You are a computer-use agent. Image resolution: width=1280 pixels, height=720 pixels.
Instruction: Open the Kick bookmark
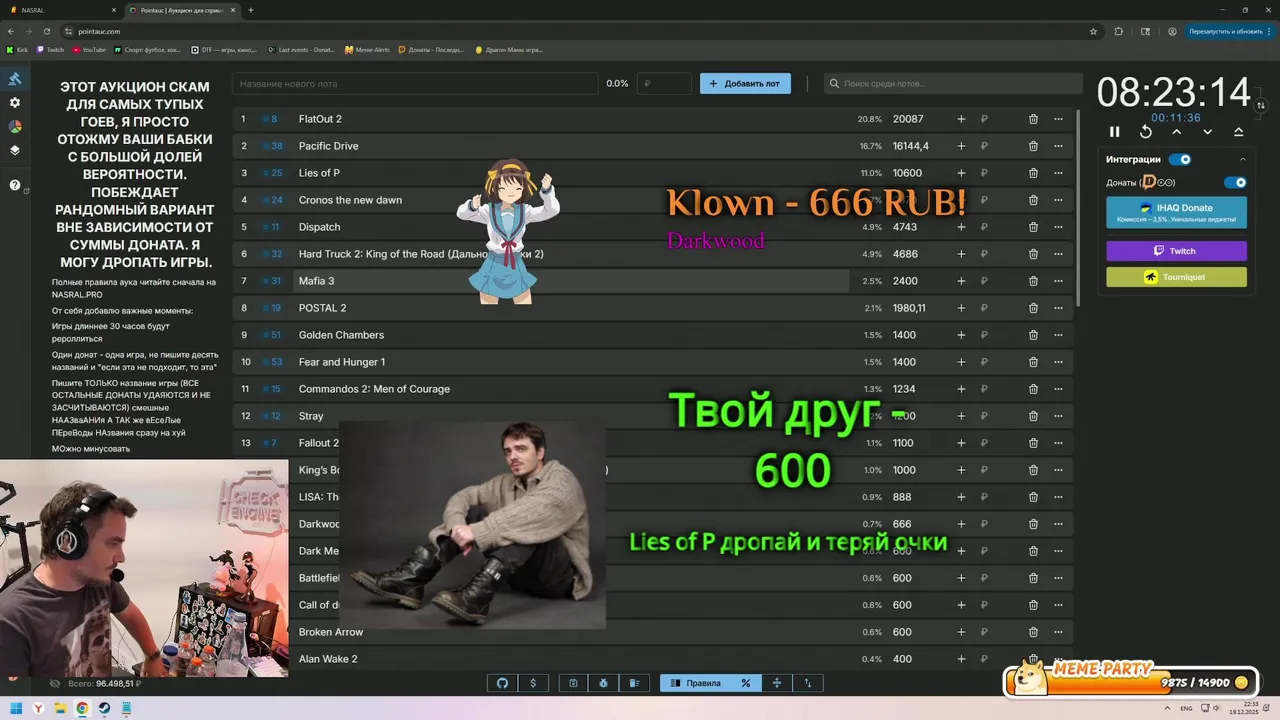17,49
